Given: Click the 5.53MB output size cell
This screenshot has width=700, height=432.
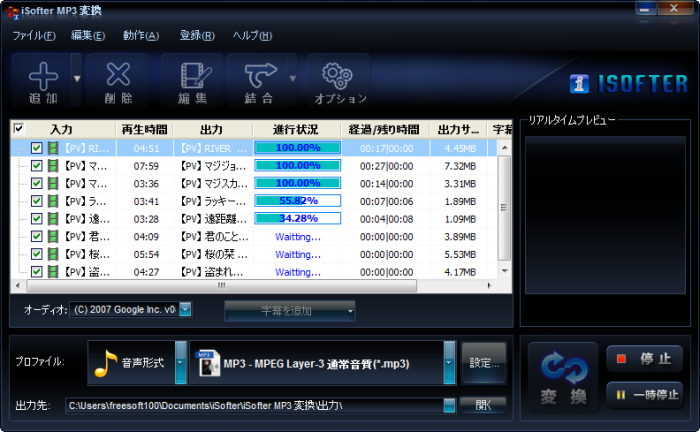Looking at the screenshot, I should 460,254.
